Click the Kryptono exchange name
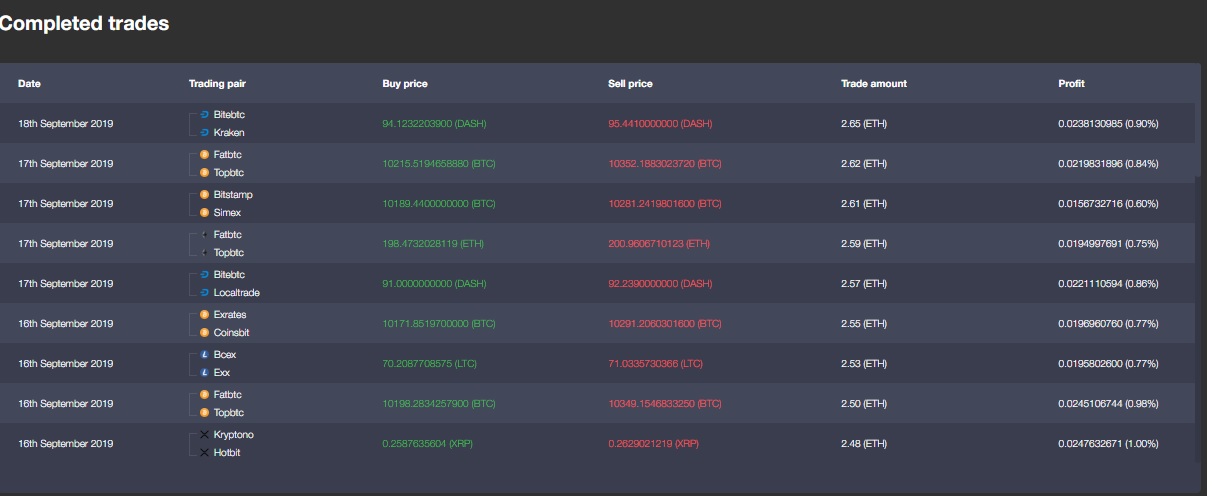 (234, 435)
